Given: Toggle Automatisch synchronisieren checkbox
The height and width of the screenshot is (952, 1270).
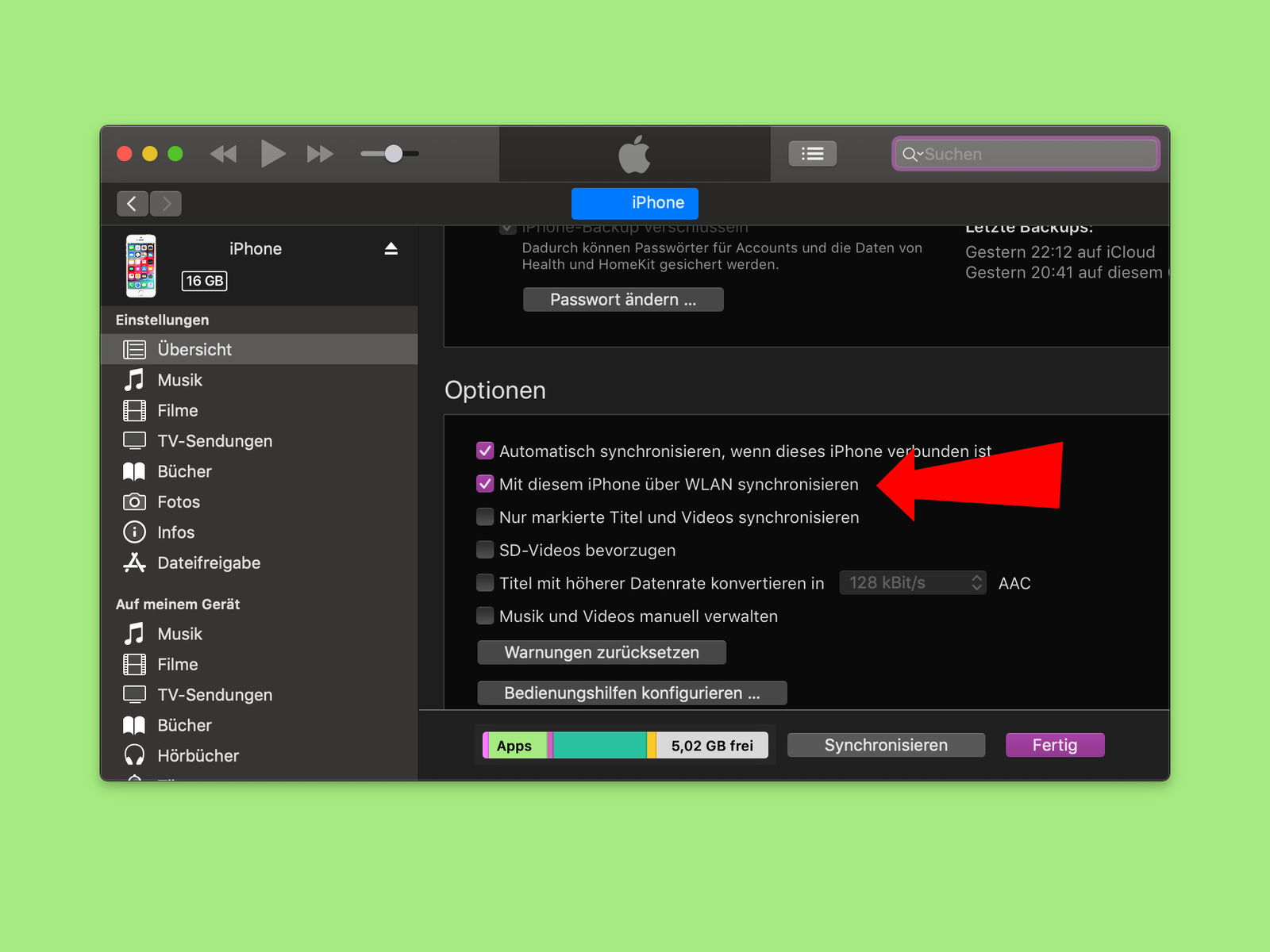Looking at the screenshot, I should coord(485,451).
